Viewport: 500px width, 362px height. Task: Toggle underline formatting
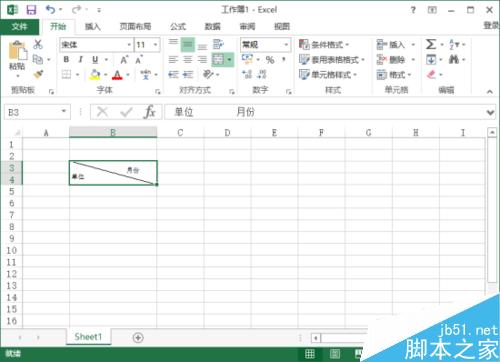tap(95, 59)
